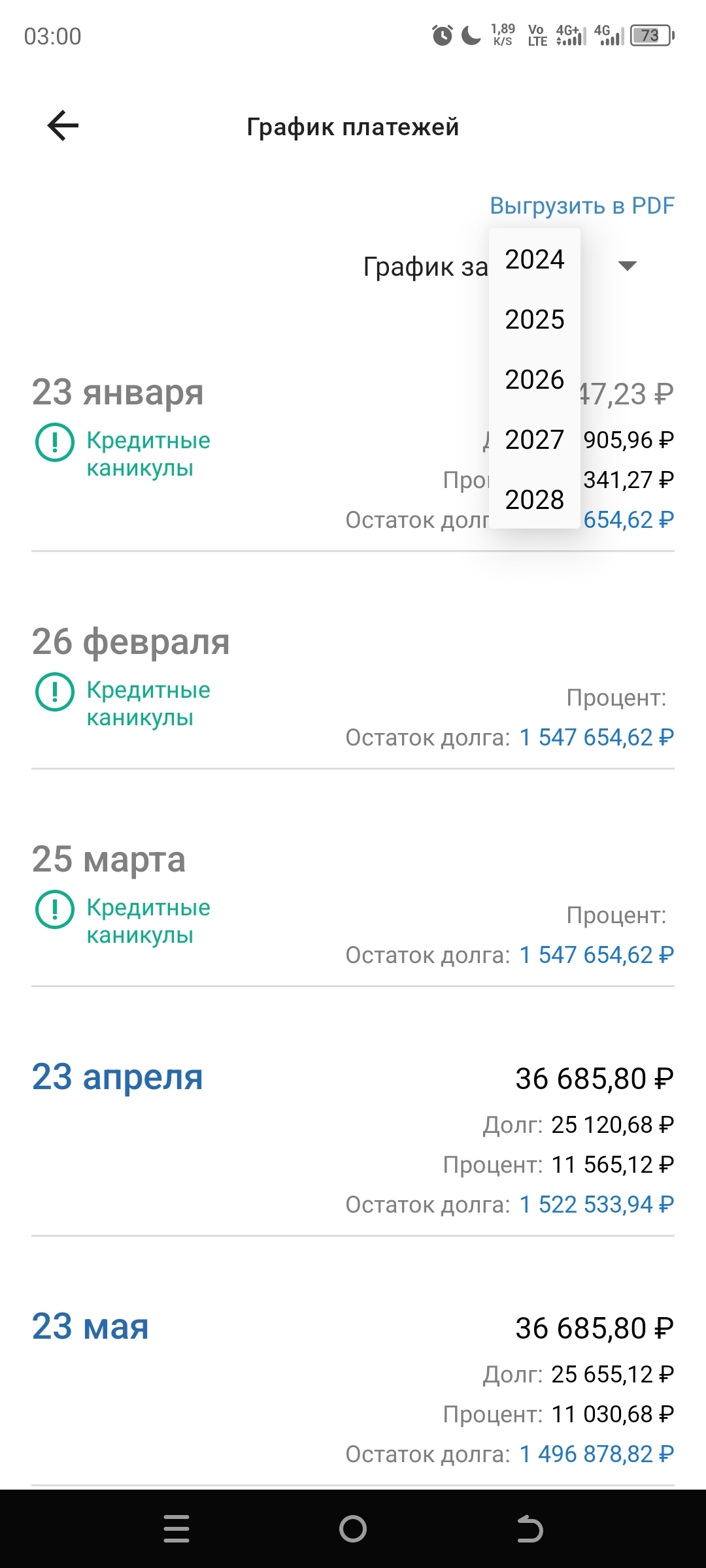Tap the alarm clock status icon
Image resolution: width=706 pixels, height=1568 pixels.
[x=442, y=35]
